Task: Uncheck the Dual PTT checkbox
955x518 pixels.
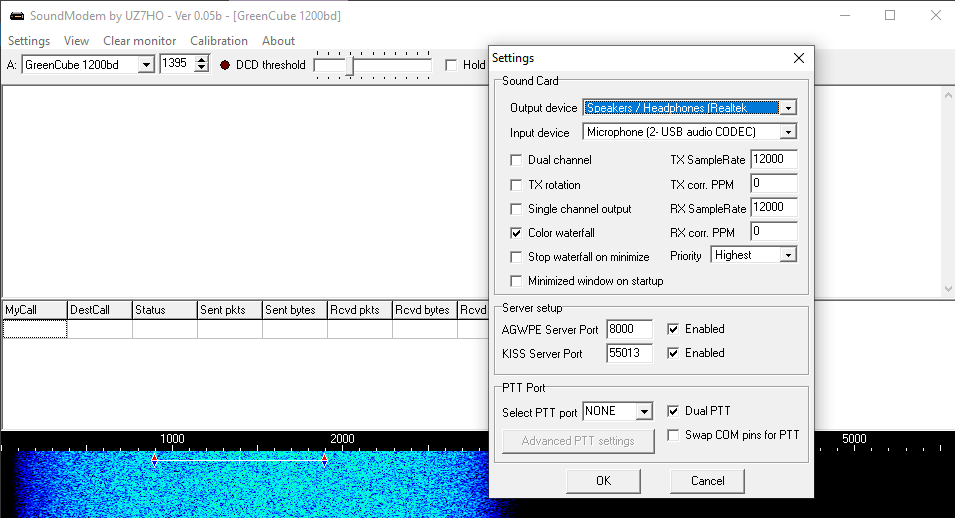Action: pyautogui.click(x=673, y=411)
